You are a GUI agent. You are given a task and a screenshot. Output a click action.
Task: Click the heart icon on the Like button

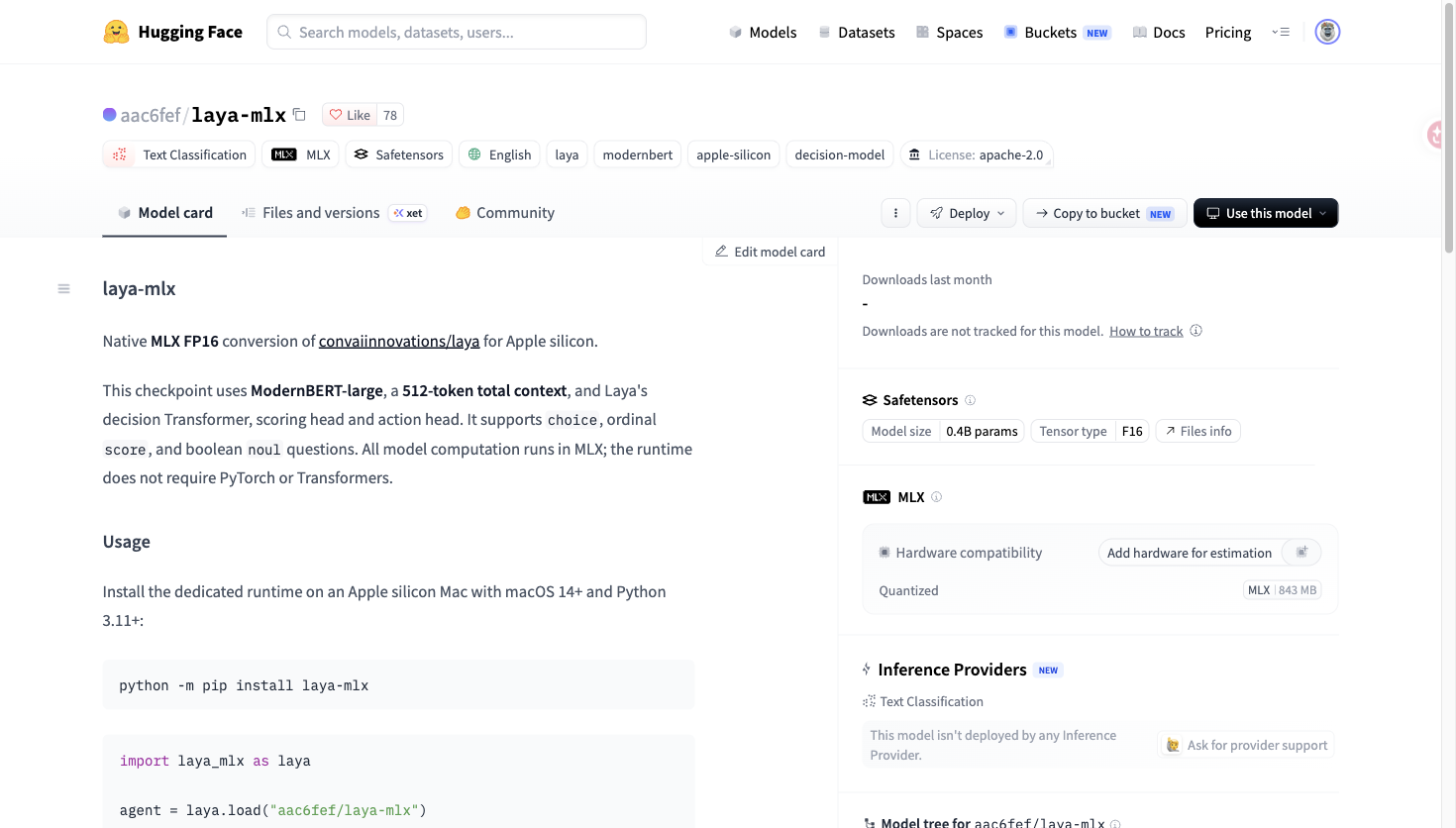coord(336,115)
